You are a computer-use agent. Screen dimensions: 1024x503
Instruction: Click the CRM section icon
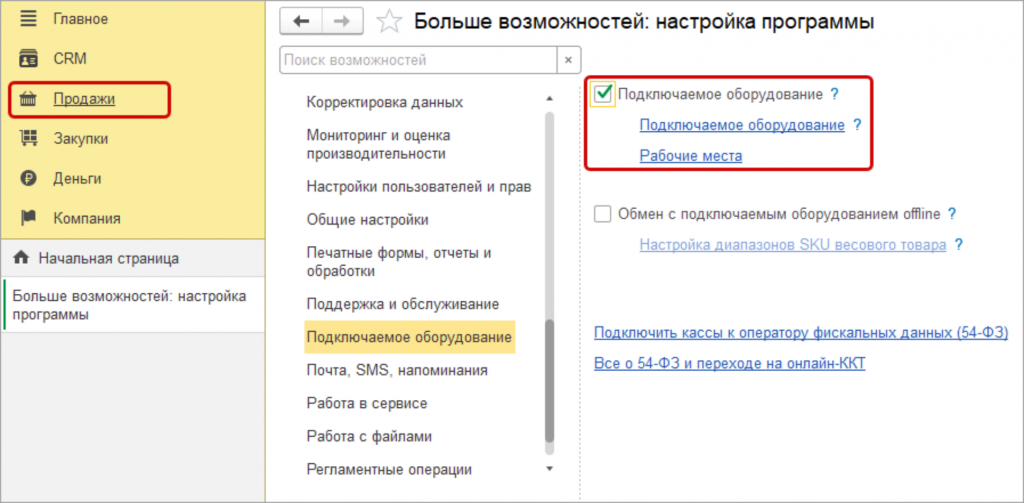point(28,59)
